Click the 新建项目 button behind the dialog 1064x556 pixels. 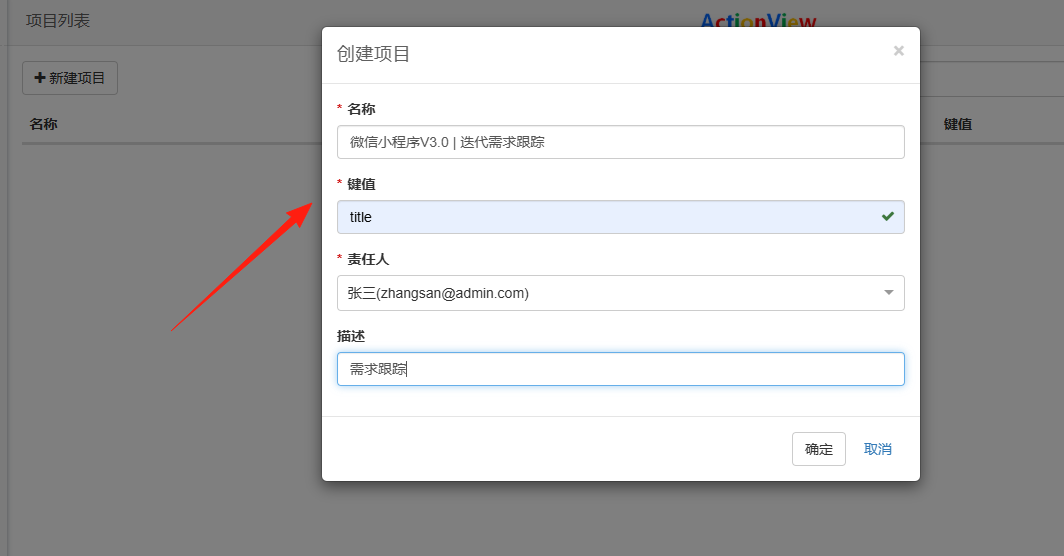point(70,78)
